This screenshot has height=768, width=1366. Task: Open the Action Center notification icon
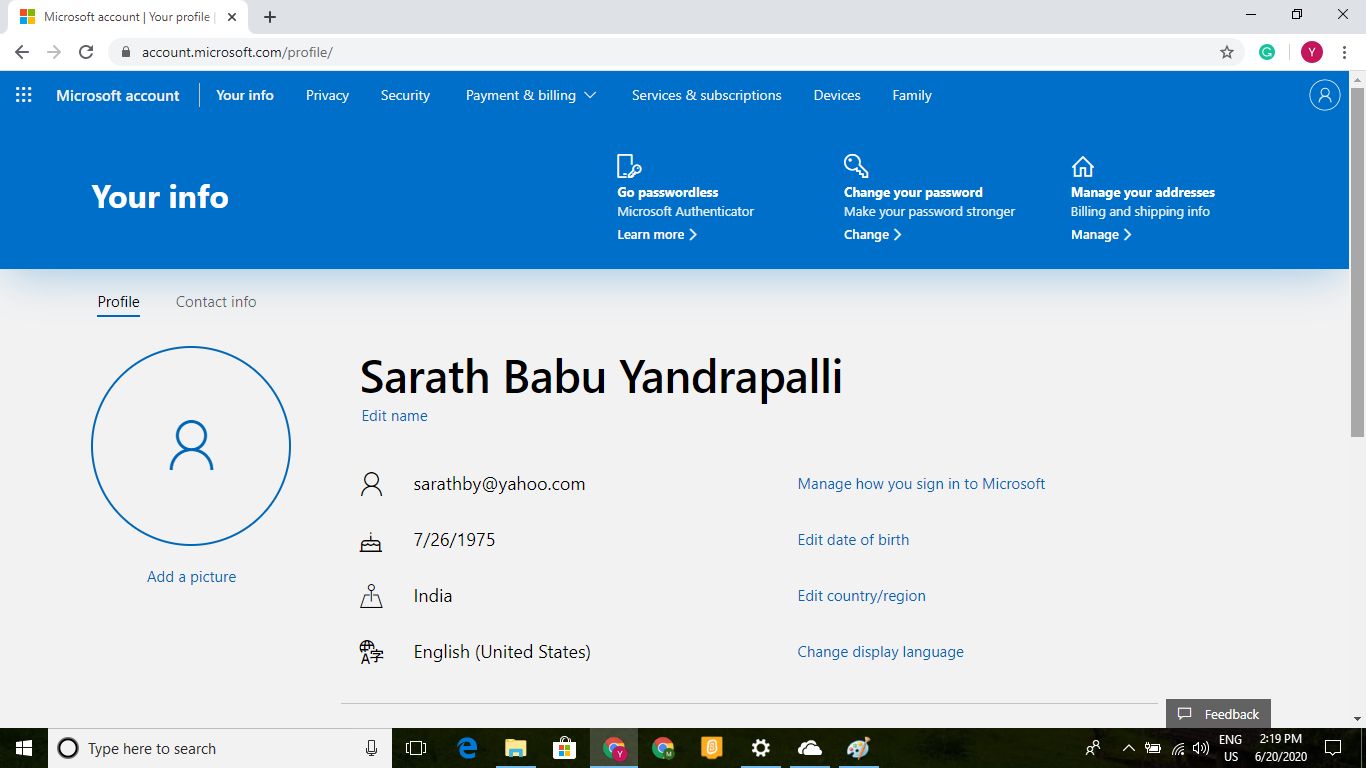click(1332, 747)
